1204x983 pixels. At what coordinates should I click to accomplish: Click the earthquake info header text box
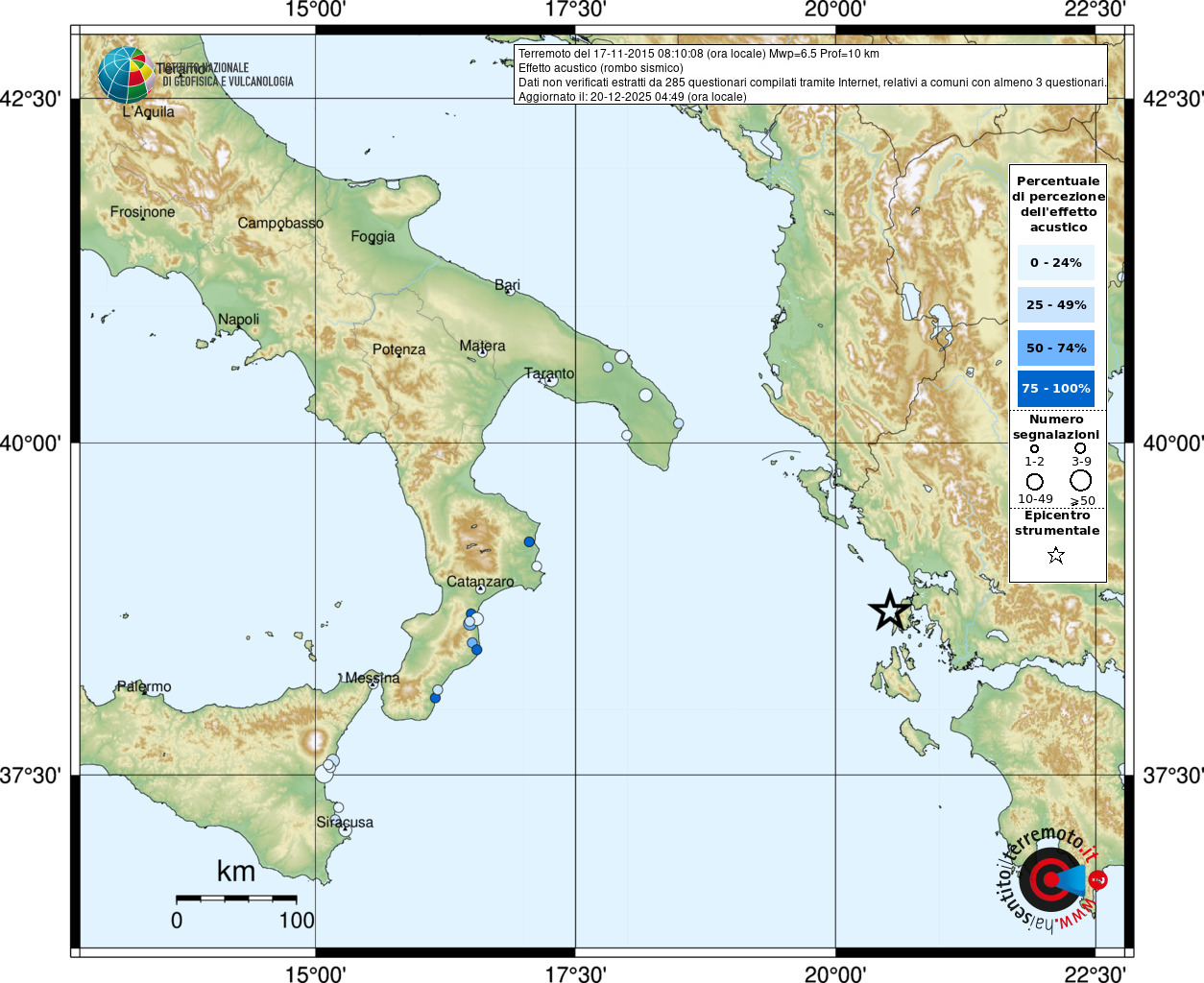[810, 75]
